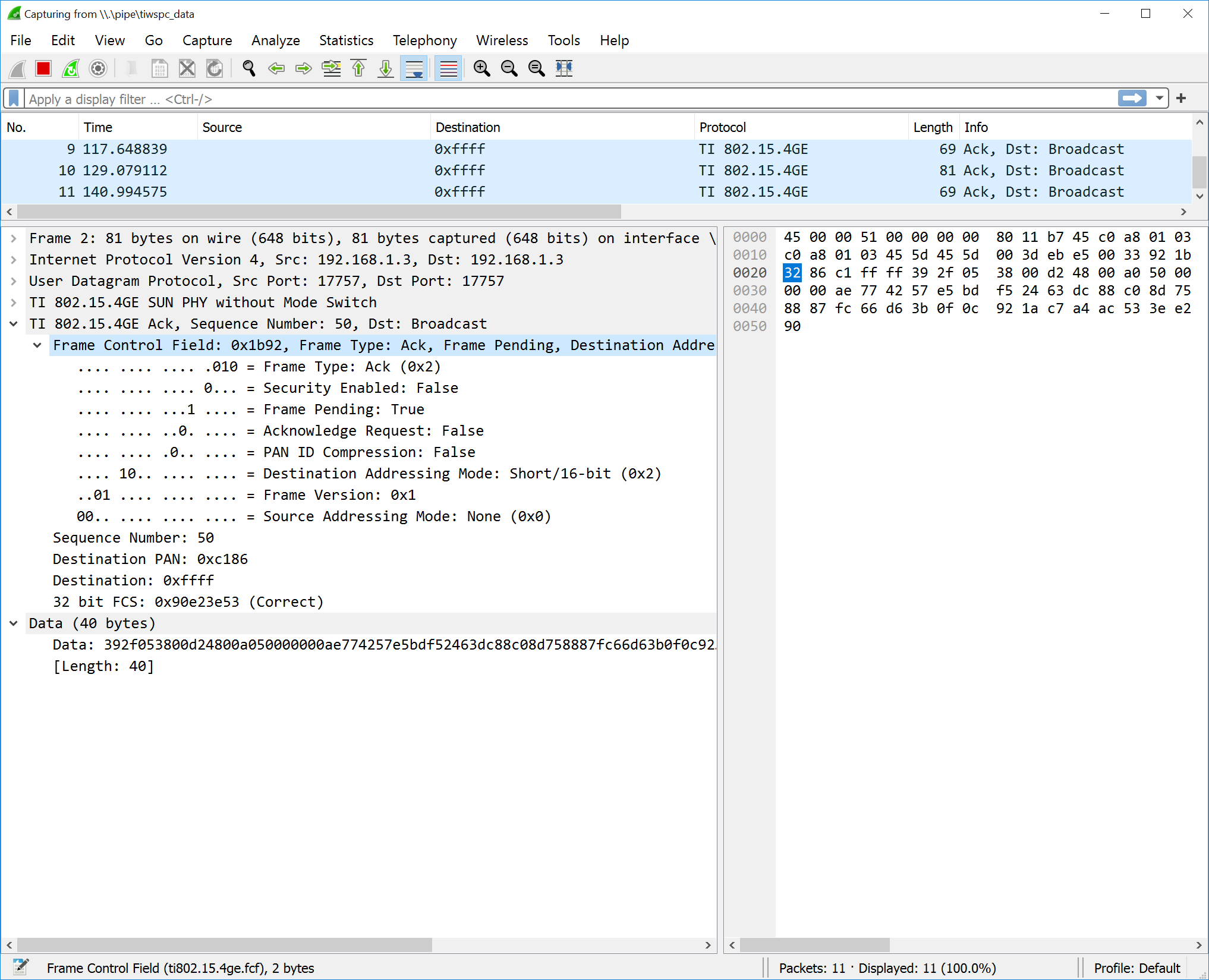Restart the current capture
1209x980 pixels.
coord(71,69)
